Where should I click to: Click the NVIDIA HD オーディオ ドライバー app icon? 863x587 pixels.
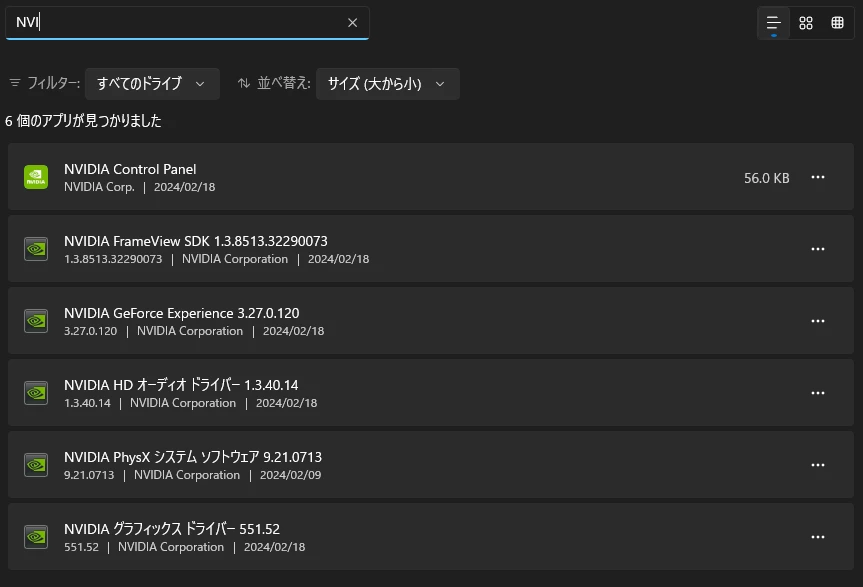[x=36, y=393]
